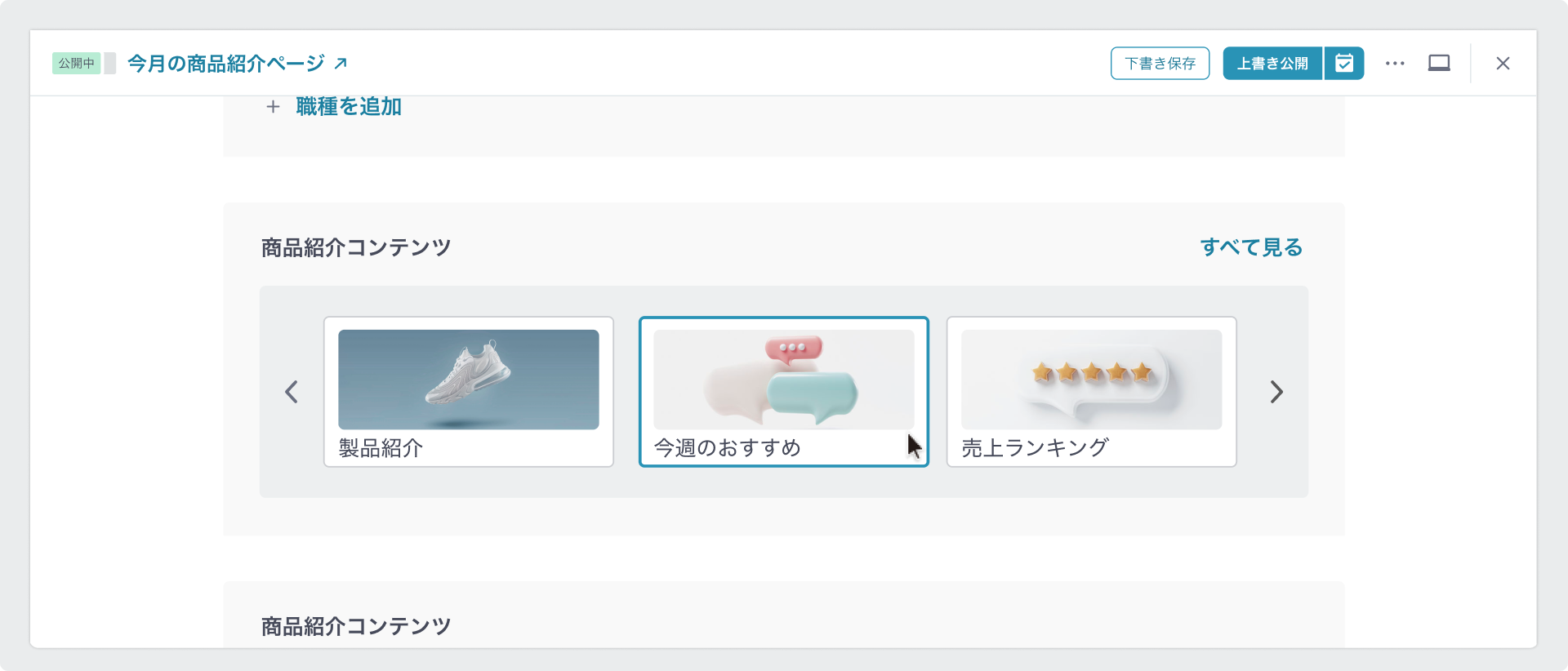Click the speech bubbles image
This screenshot has height=671, width=1568.
point(784,380)
